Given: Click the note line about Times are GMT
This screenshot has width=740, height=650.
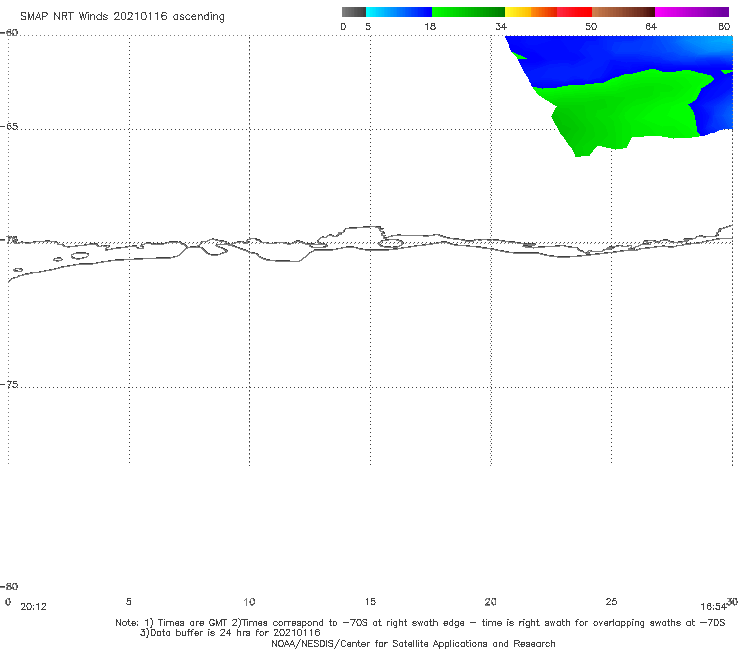Looking at the screenshot, I should [420, 623].
